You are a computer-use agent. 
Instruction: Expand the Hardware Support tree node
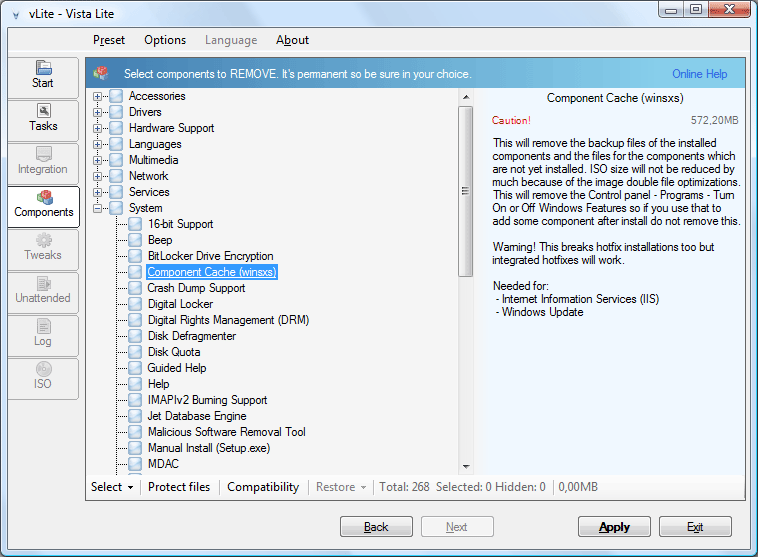tap(98, 128)
